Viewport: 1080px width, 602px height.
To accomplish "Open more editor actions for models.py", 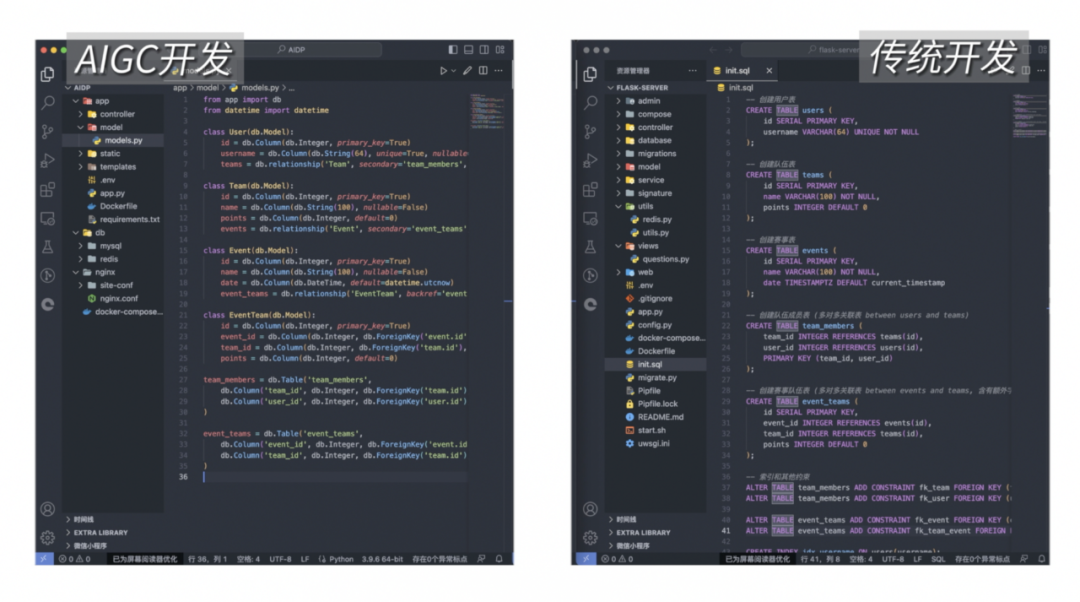I will 499,70.
